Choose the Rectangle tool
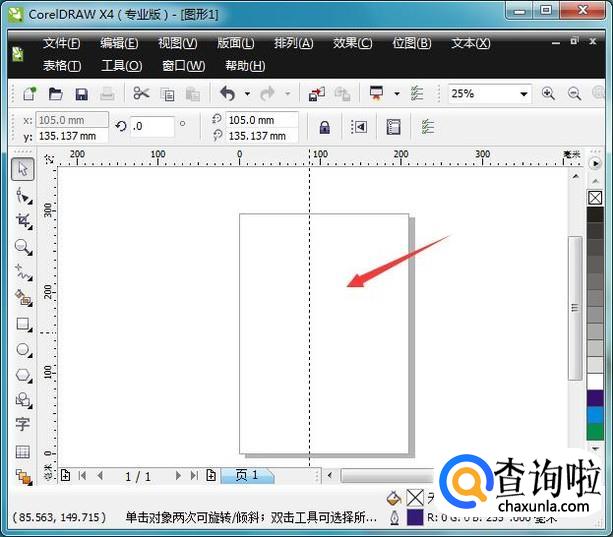613x537 pixels. tap(23, 324)
